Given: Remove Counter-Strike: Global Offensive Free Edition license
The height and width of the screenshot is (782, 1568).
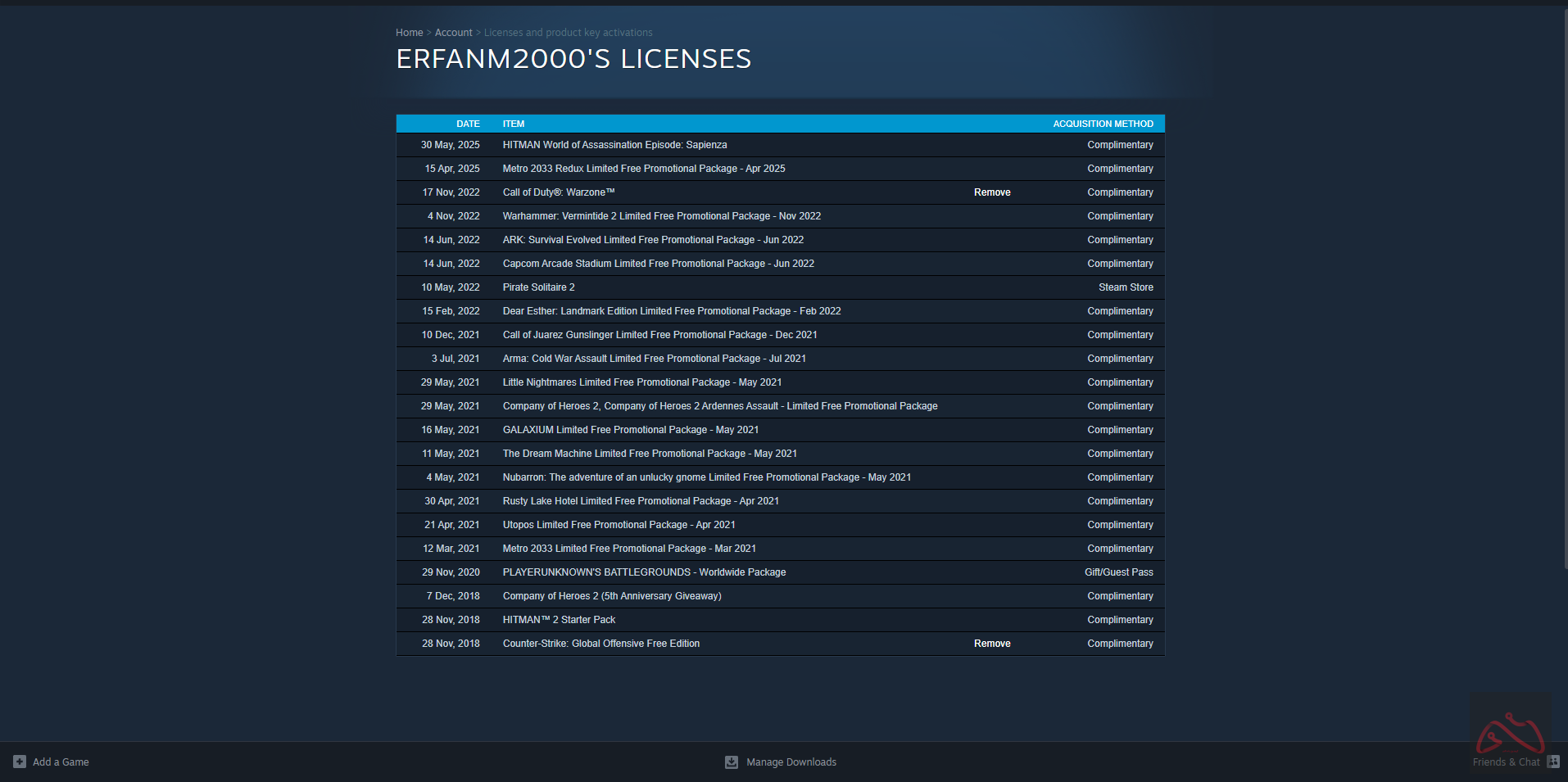Looking at the screenshot, I should (991, 644).
